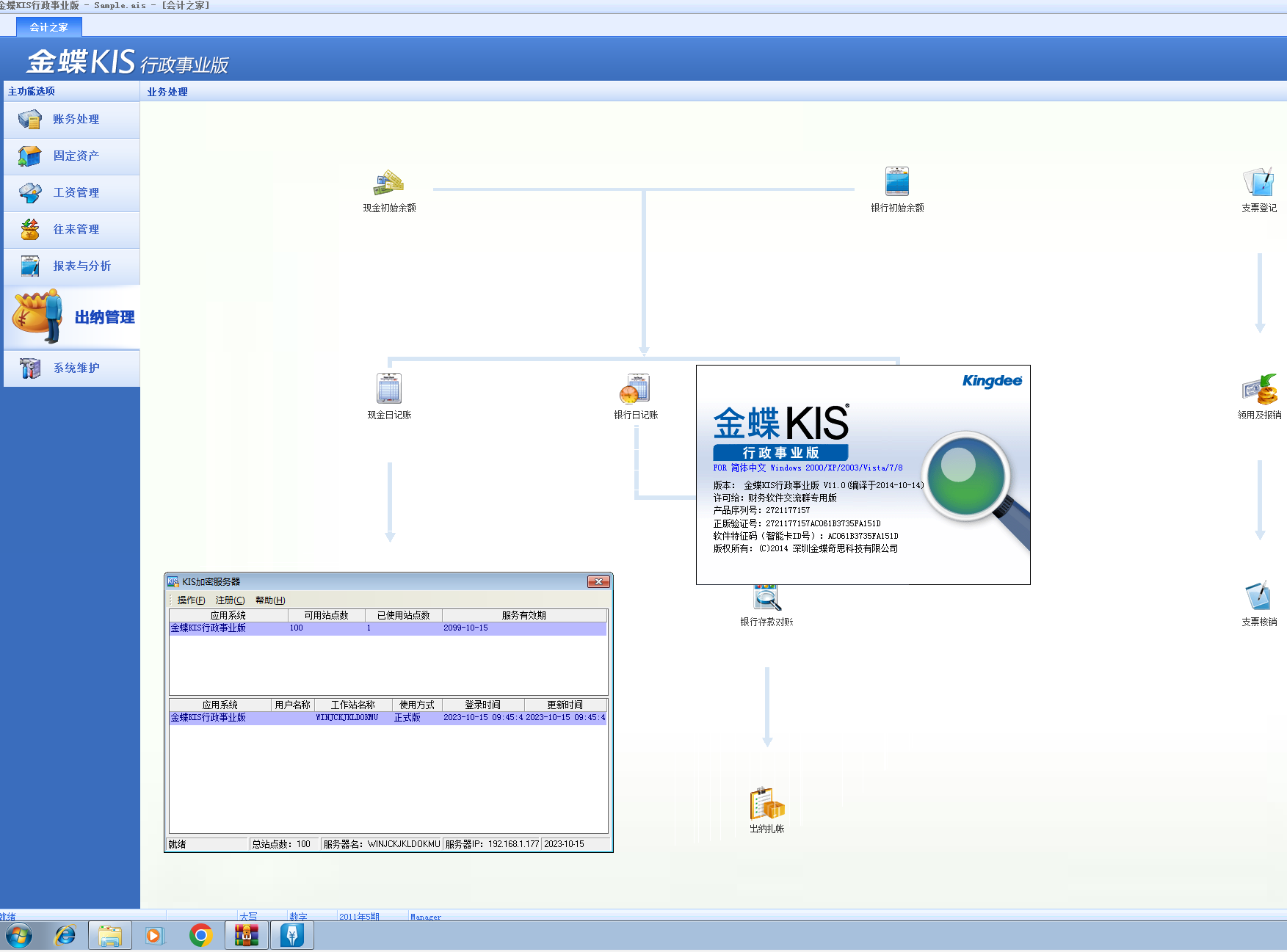Launch Internet Explorer from taskbar
The height and width of the screenshot is (952, 1287).
65,936
